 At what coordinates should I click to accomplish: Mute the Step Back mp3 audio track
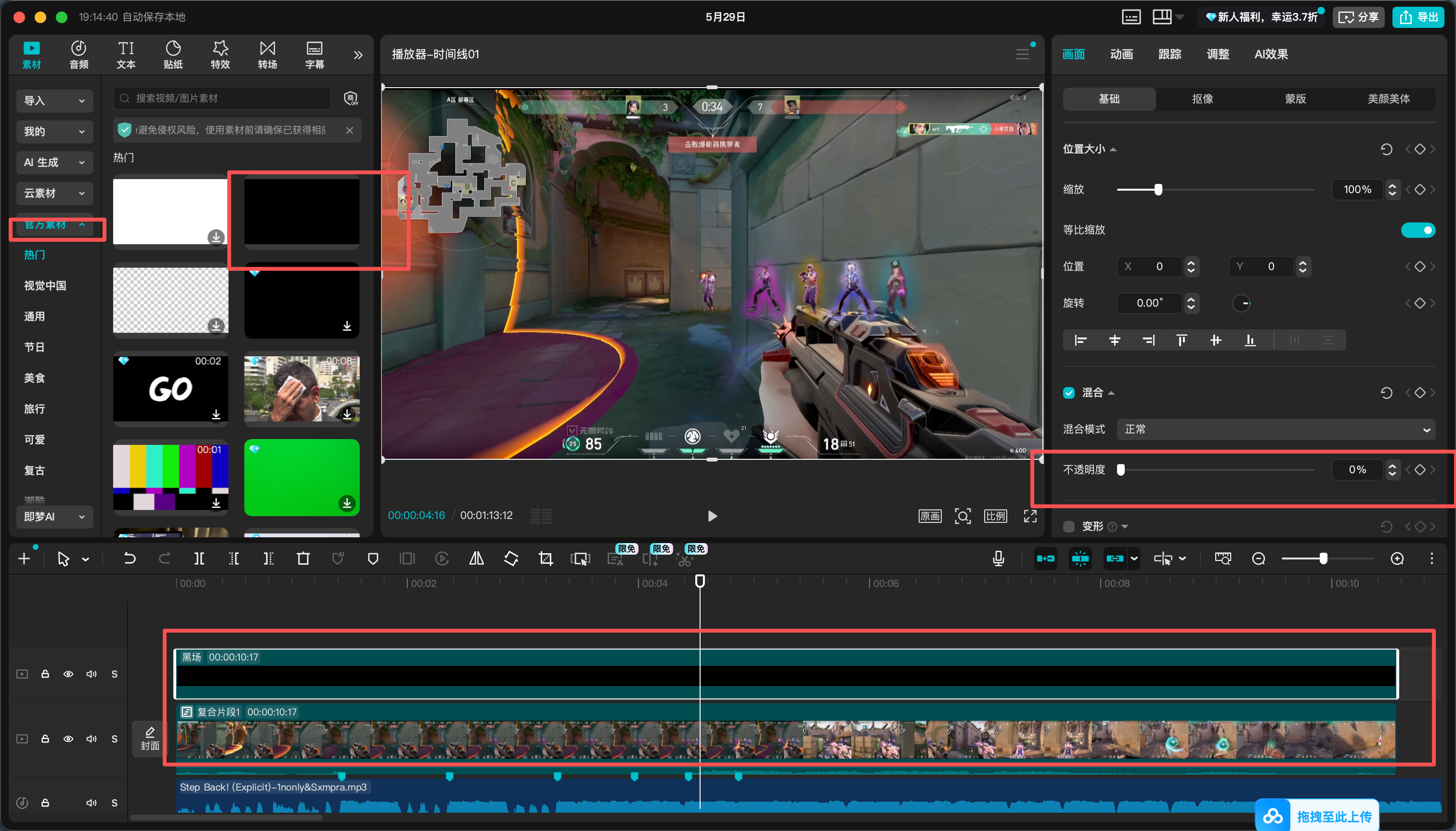[x=91, y=803]
